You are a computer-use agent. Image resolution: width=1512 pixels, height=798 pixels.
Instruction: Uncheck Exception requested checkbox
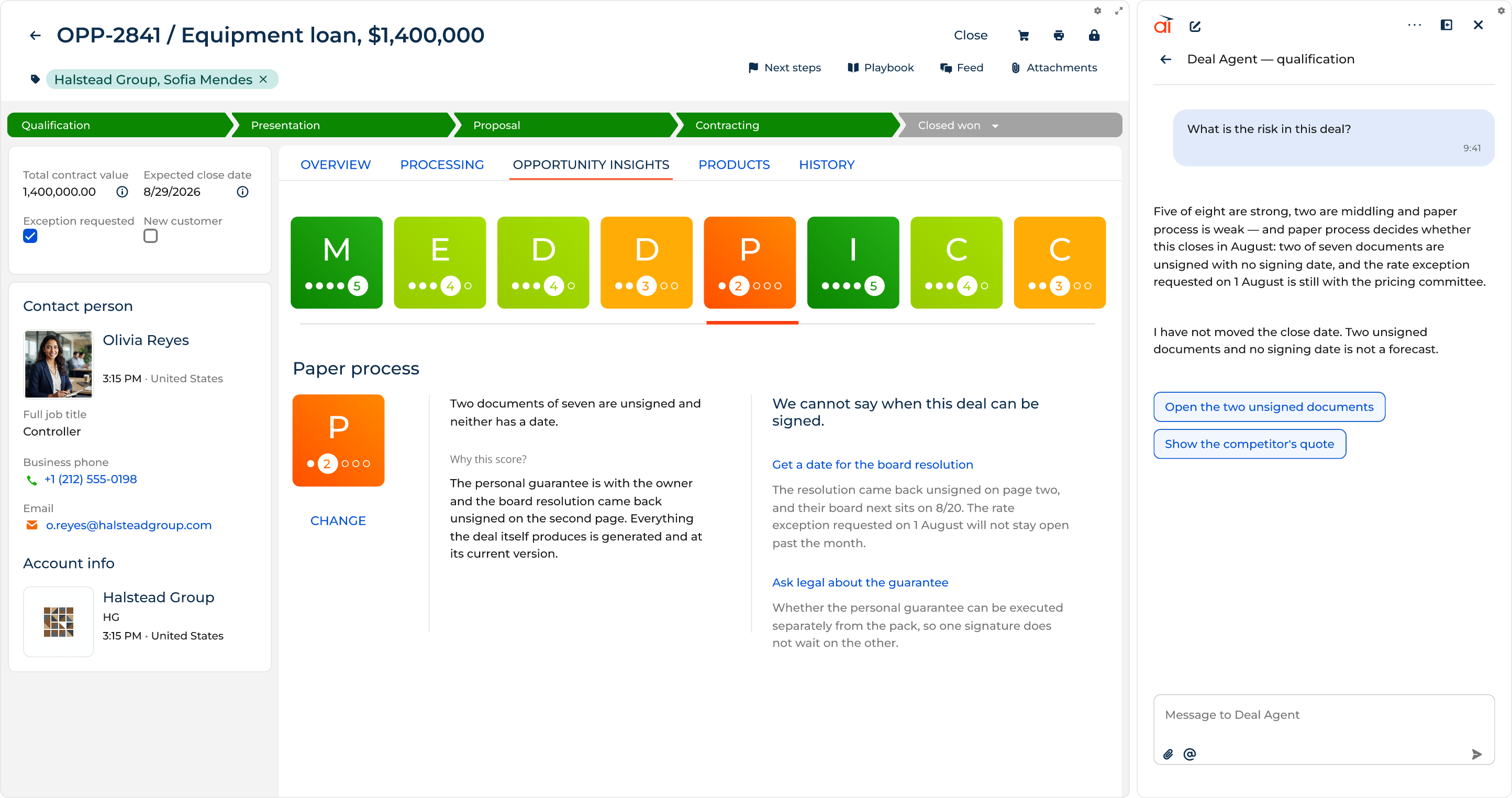point(30,236)
